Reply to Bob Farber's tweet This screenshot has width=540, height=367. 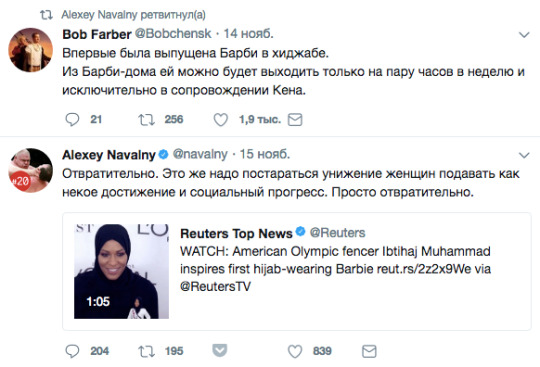72,120
